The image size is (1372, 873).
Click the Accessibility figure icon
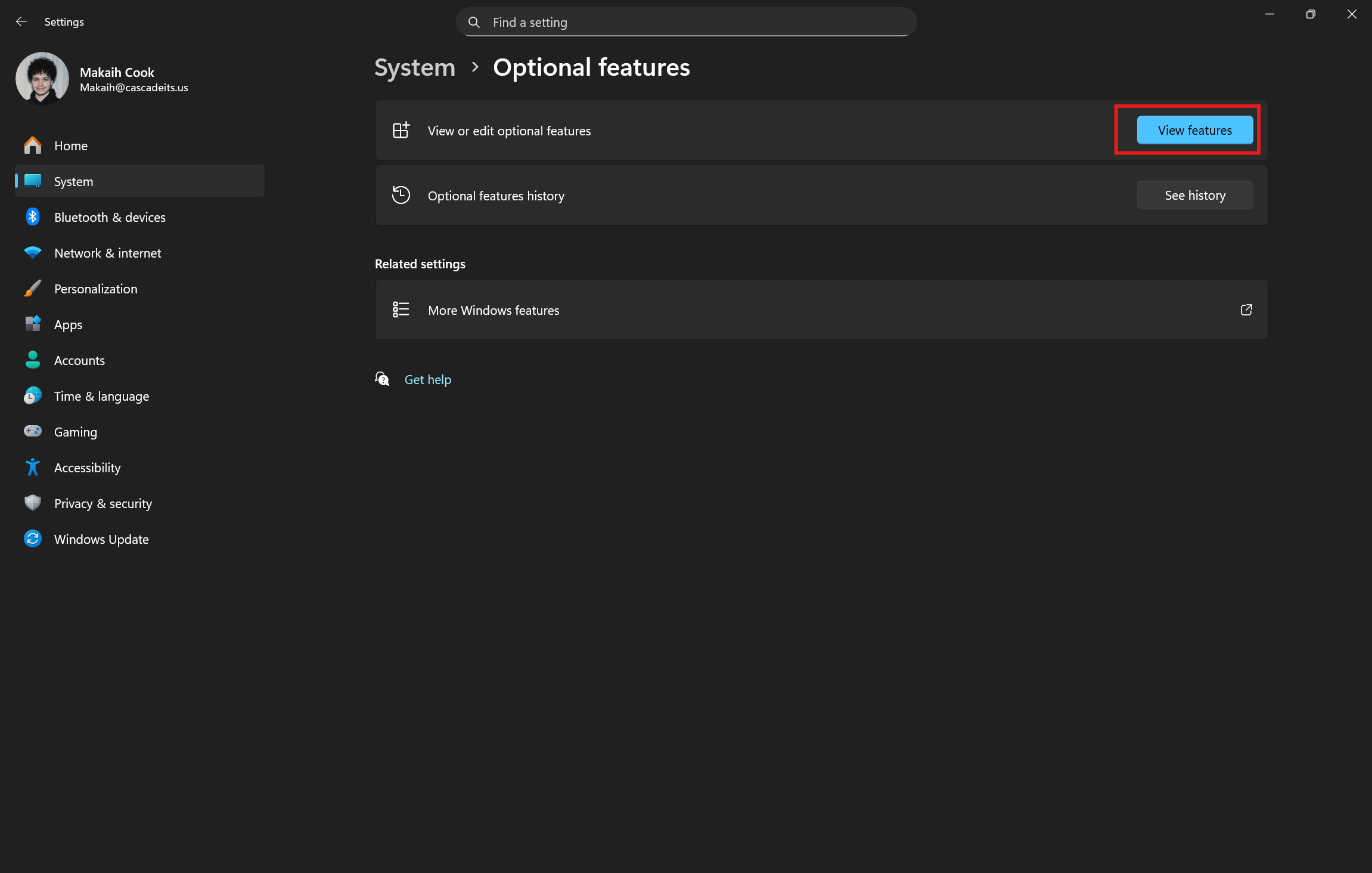coord(33,468)
